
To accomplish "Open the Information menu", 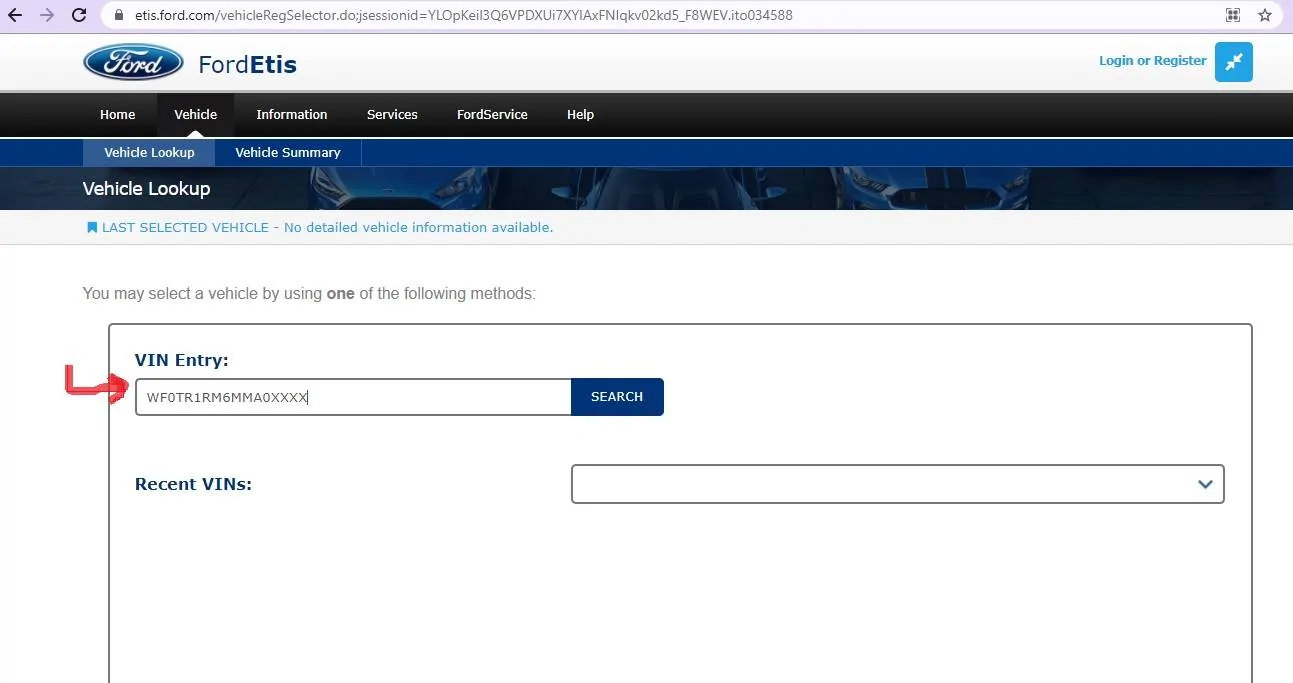I will [291, 115].
